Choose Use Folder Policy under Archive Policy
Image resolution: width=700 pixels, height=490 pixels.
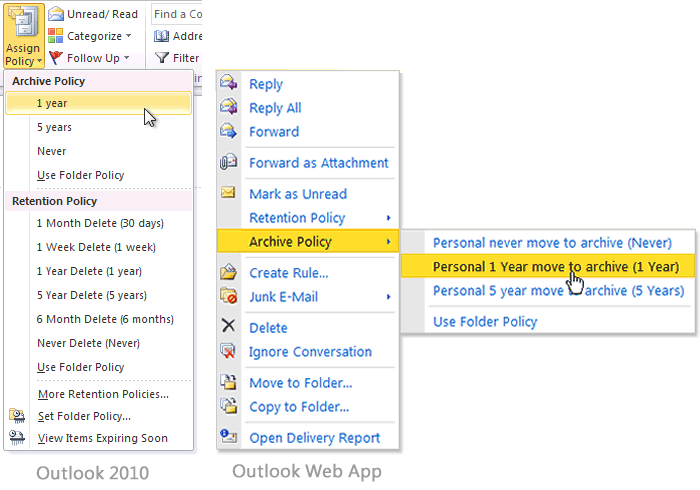tap(99, 175)
